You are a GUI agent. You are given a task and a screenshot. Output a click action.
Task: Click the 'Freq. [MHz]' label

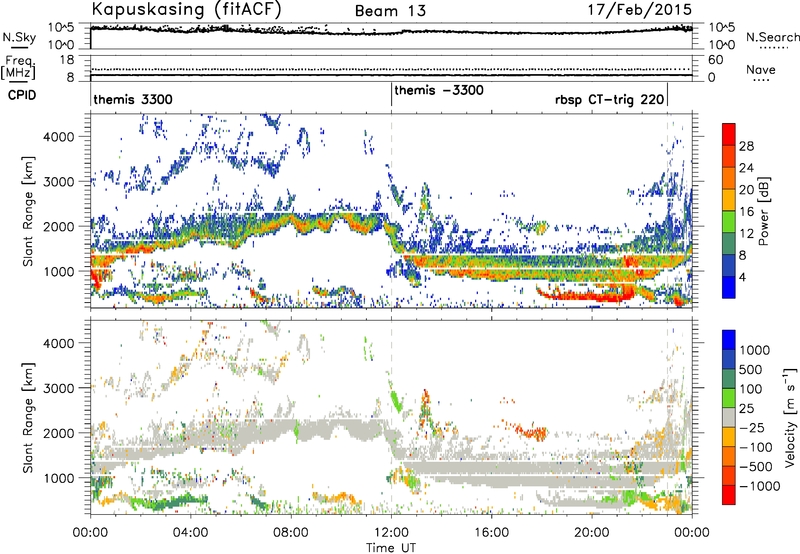(19, 67)
